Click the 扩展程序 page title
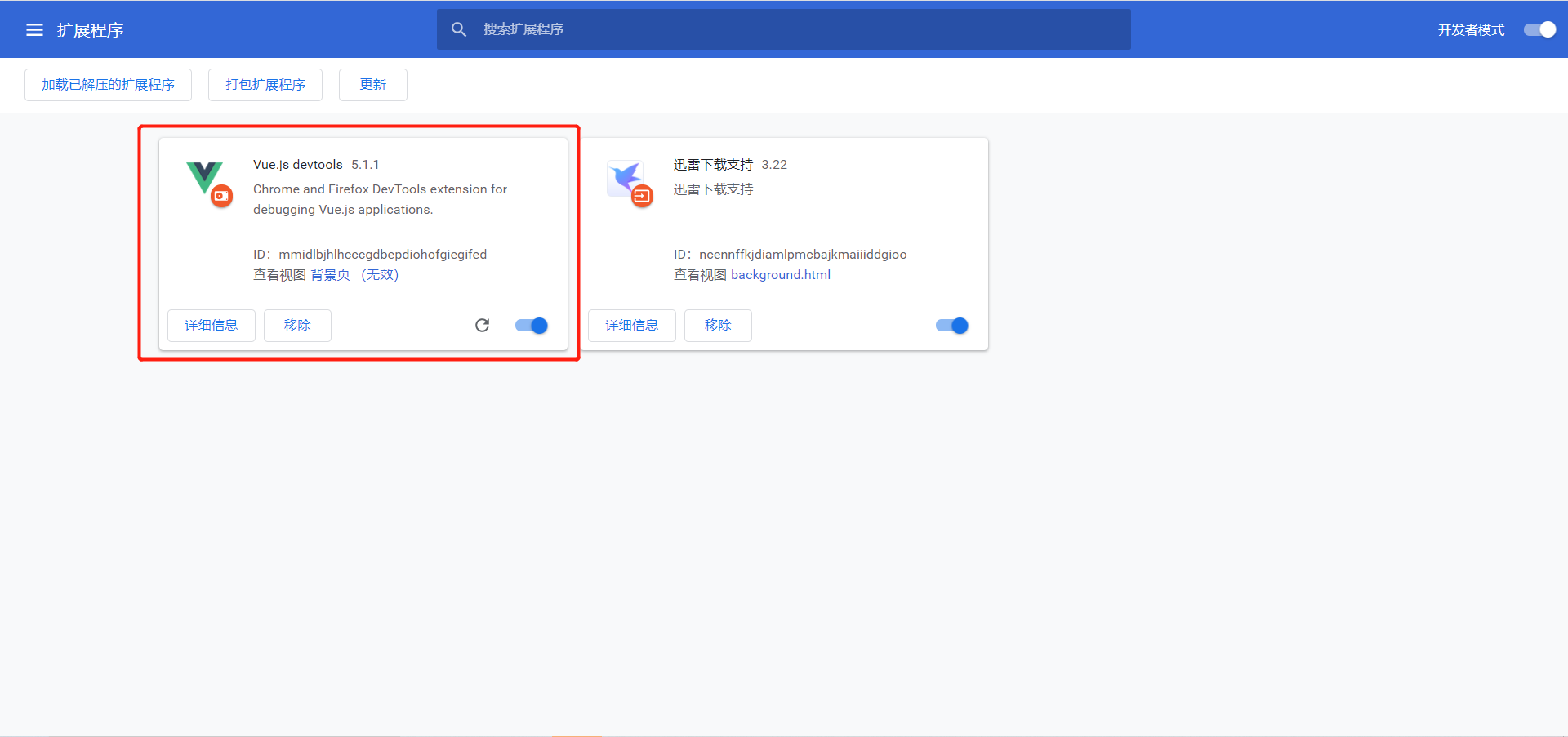This screenshot has height=737, width=1568. [x=91, y=30]
